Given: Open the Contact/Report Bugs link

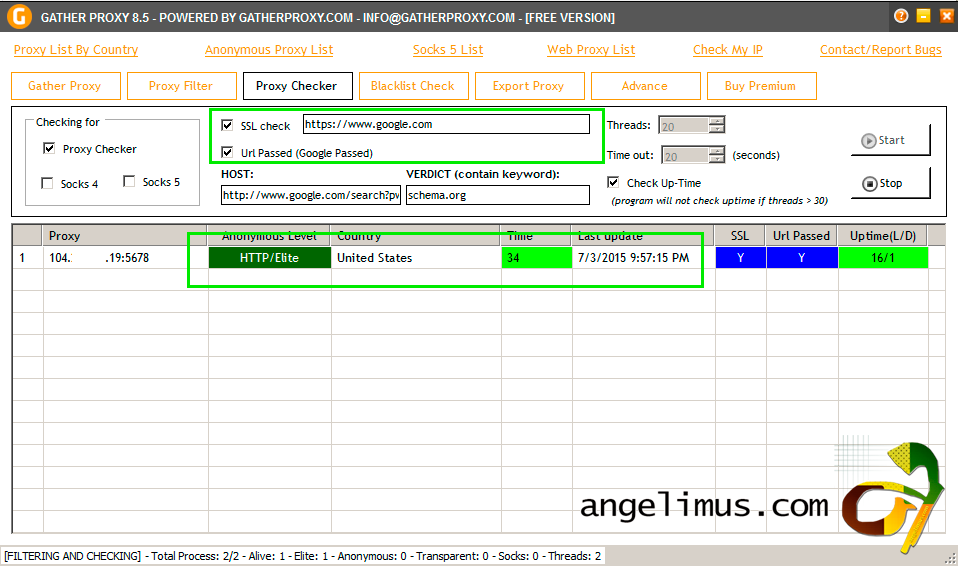Looking at the screenshot, I should 880,50.
